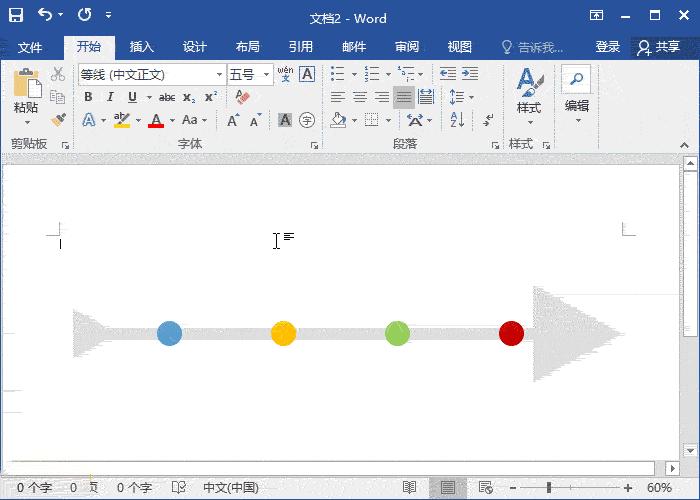
Task: Switch to the 布局 ribbon tab
Action: click(x=248, y=47)
